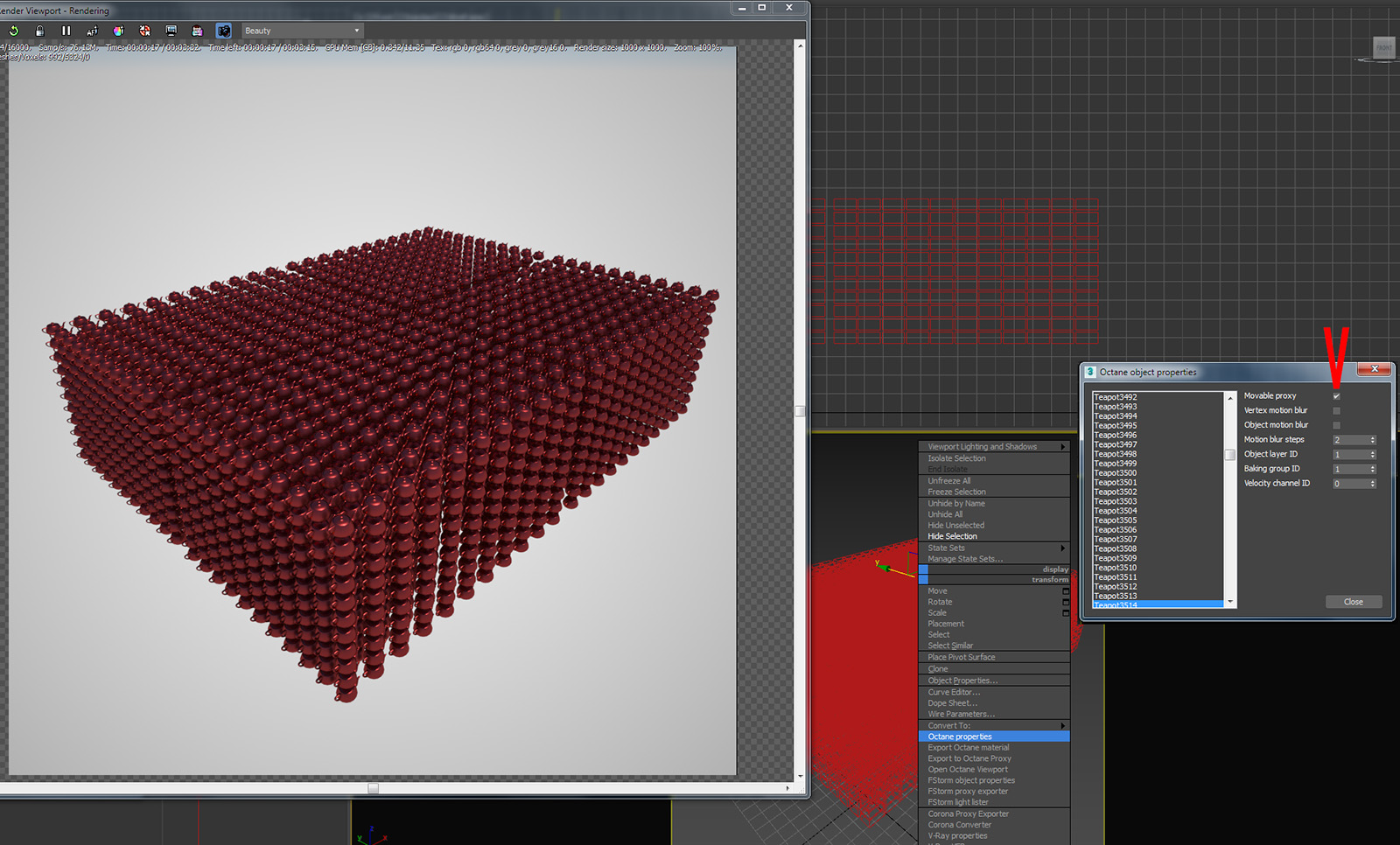
Task: Choose Placement in the quad menu
Action: 994,624
